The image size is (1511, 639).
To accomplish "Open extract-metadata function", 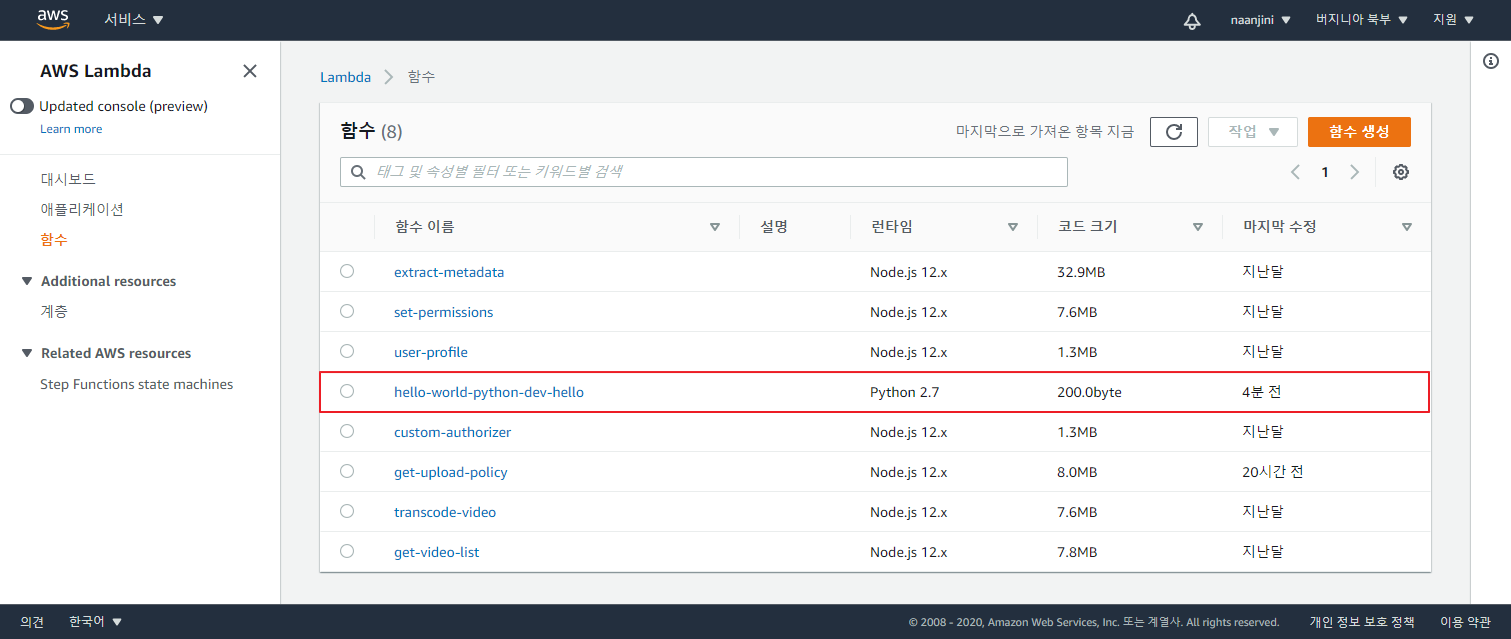I will pyautogui.click(x=449, y=272).
